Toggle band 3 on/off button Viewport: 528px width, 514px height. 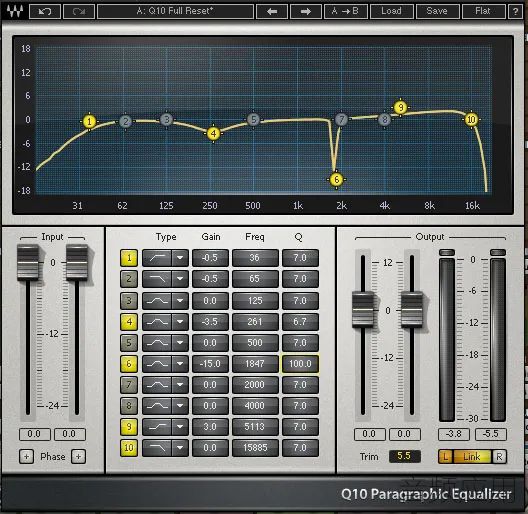(x=129, y=300)
